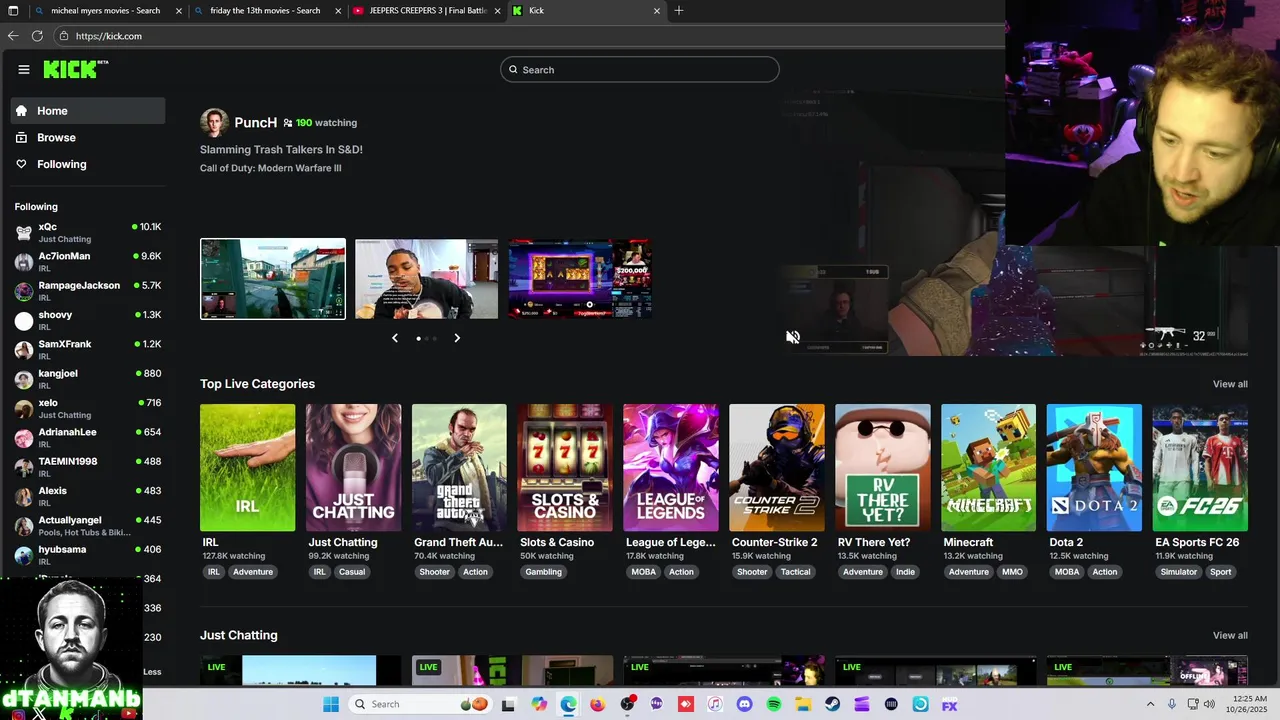Show hidden system tray icons
Image resolution: width=1280 pixels, height=720 pixels.
pyautogui.click(x=1150, y=704)
